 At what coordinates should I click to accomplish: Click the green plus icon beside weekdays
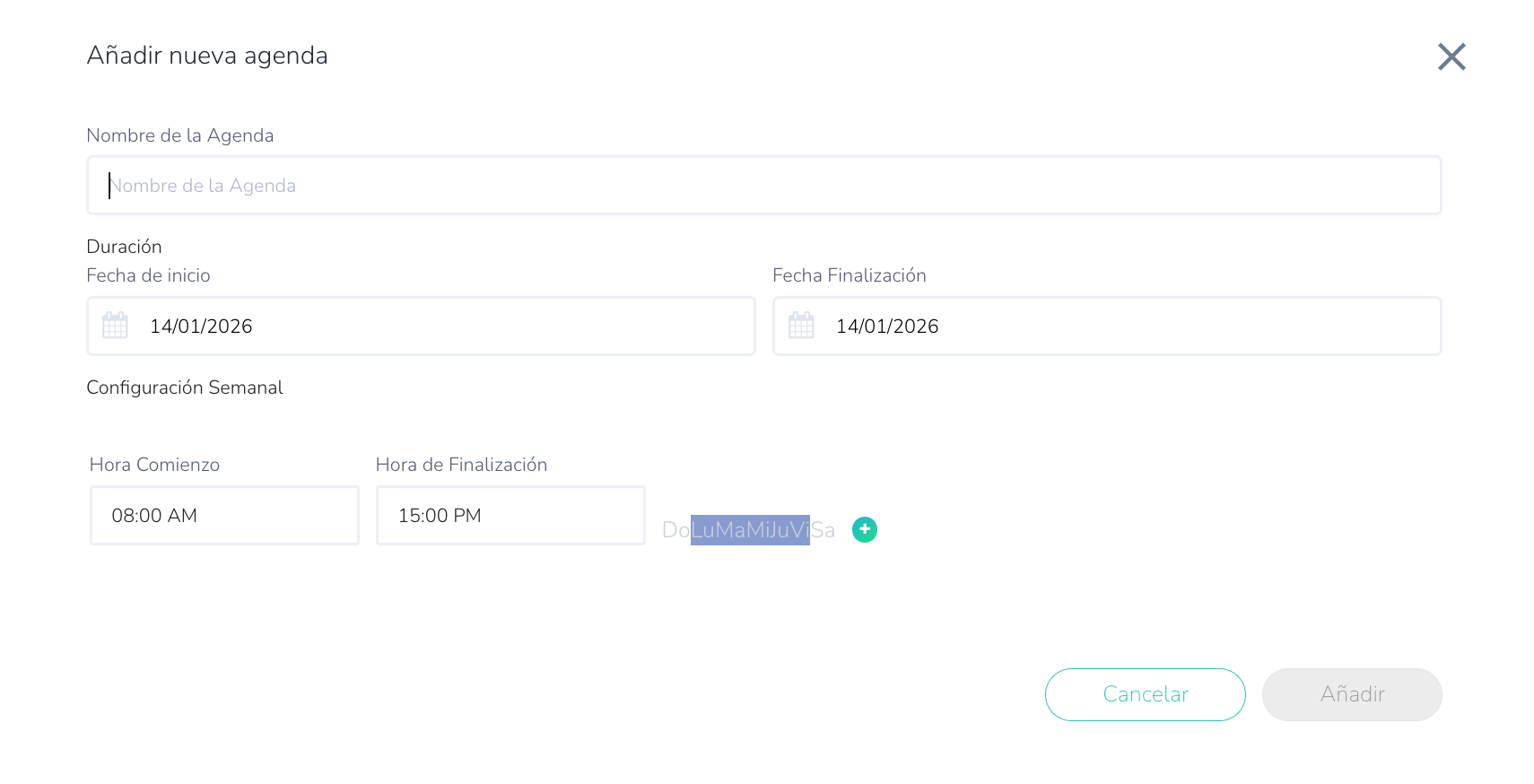click(x=864, y=530)
